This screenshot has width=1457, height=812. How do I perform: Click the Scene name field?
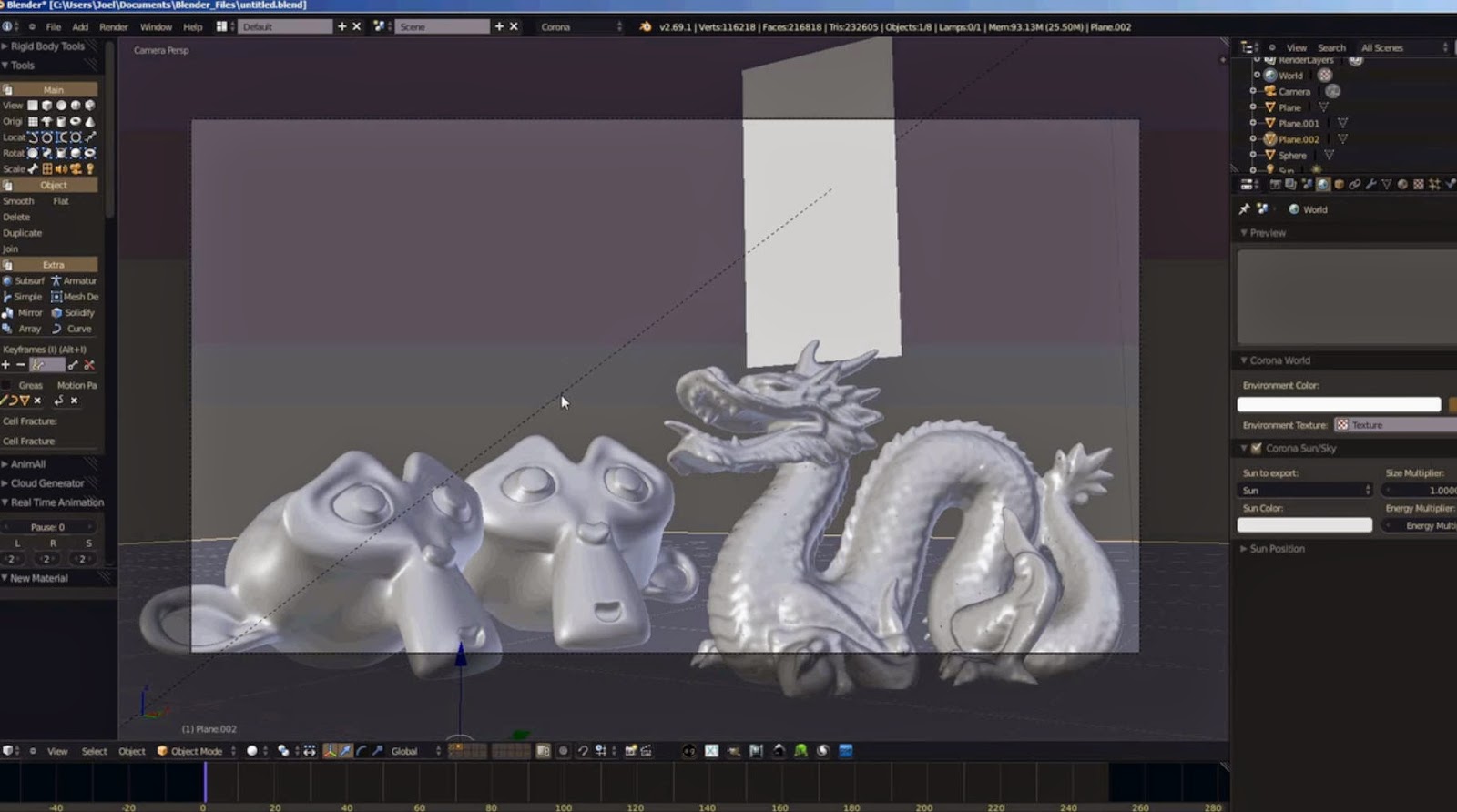pos(442,27)
